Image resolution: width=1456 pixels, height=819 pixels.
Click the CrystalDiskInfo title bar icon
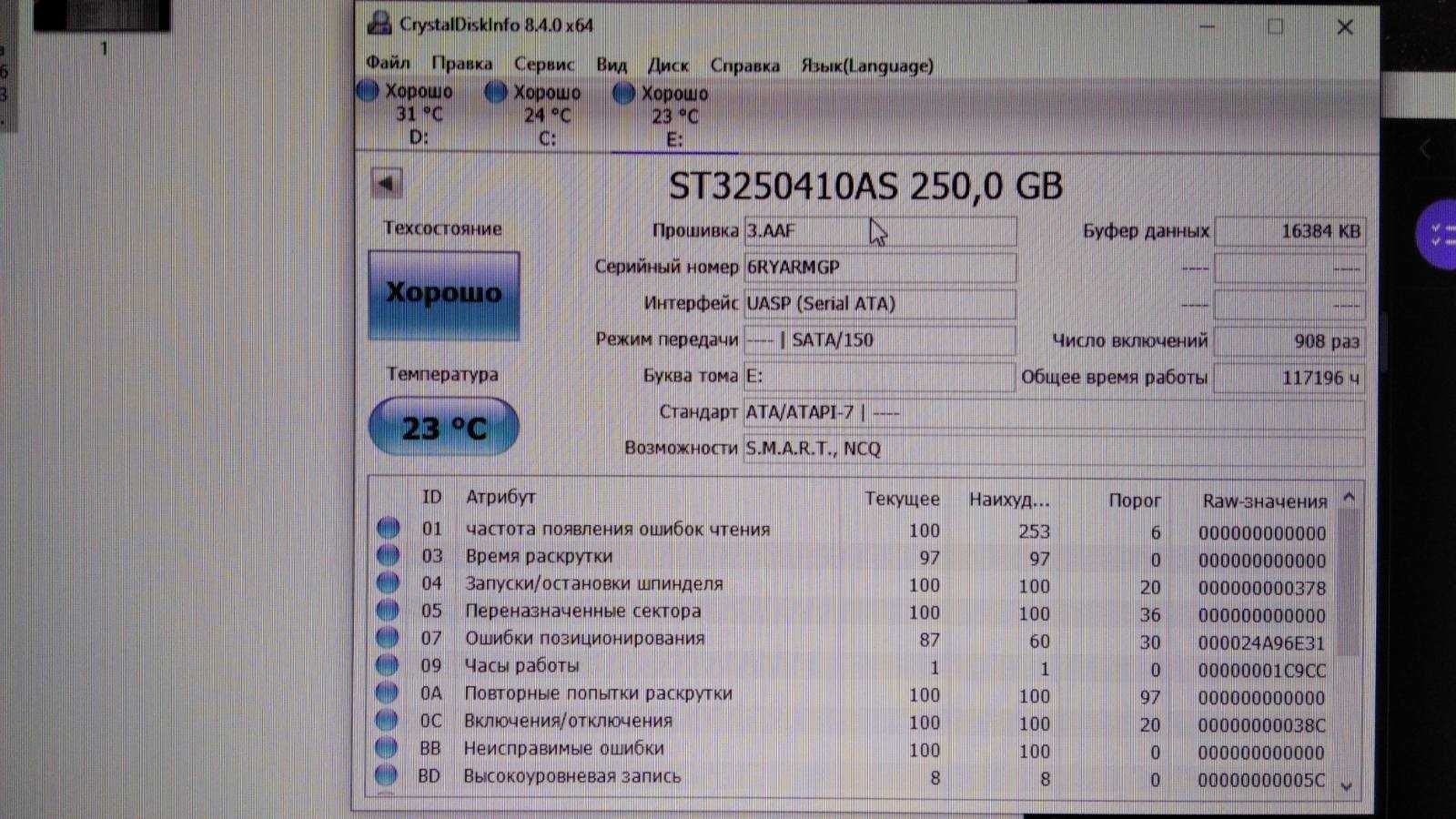pyautogui.click(x=379, y=24)
